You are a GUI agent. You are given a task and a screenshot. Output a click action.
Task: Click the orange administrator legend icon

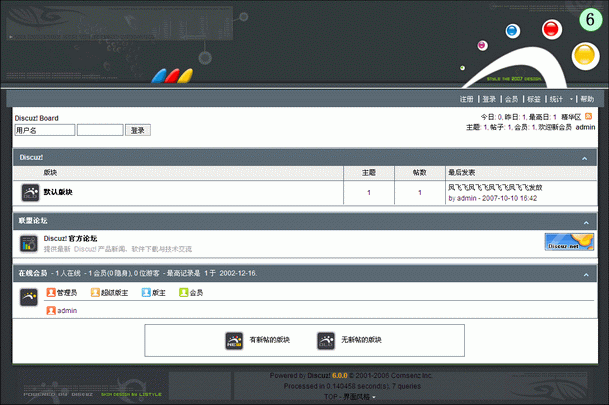point(51,292)
